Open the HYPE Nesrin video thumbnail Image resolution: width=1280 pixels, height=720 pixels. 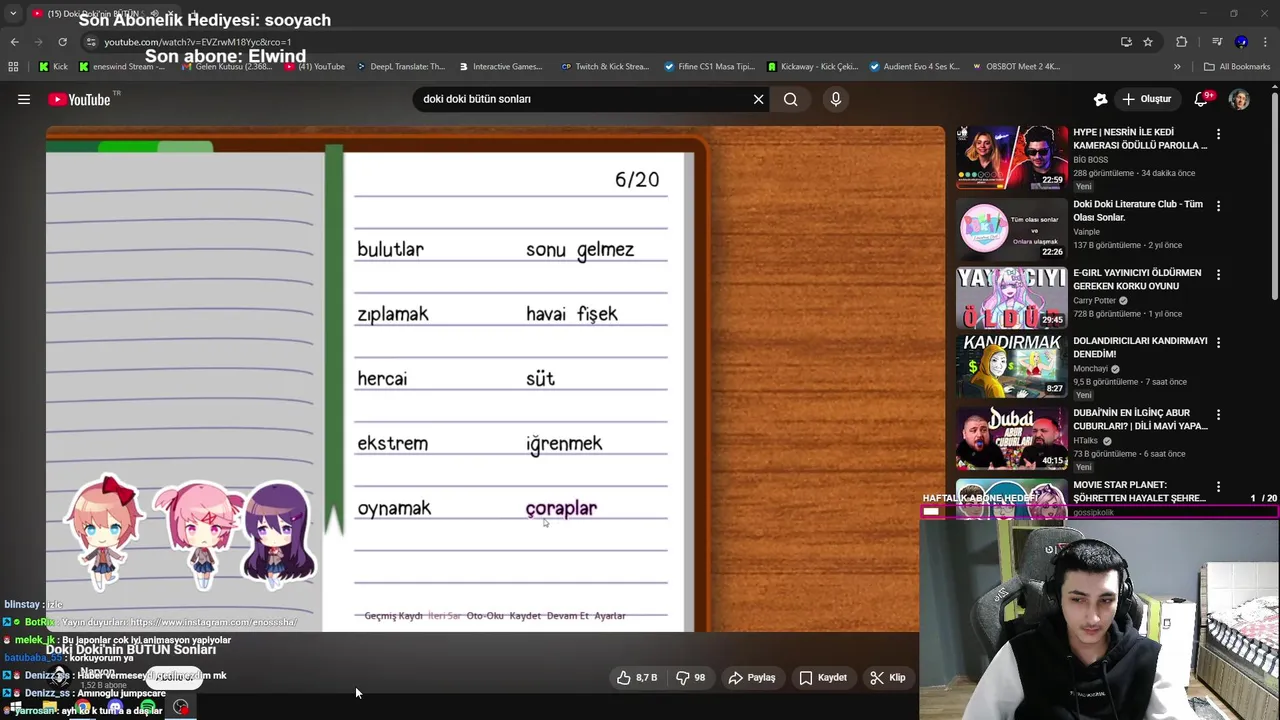coord(1011,158)
